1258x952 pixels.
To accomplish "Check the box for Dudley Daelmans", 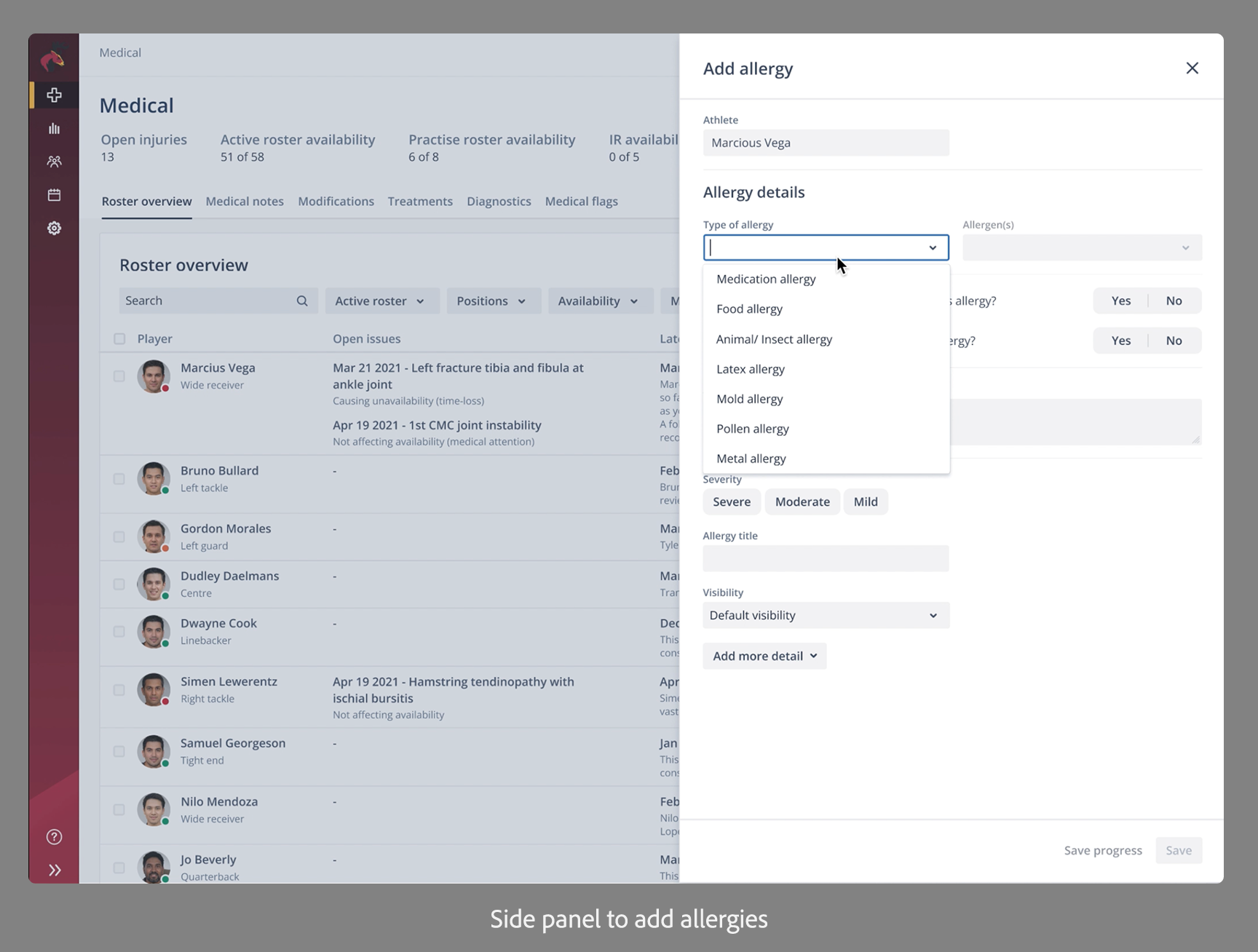I will pyautogui.click(x=119, y=584).
